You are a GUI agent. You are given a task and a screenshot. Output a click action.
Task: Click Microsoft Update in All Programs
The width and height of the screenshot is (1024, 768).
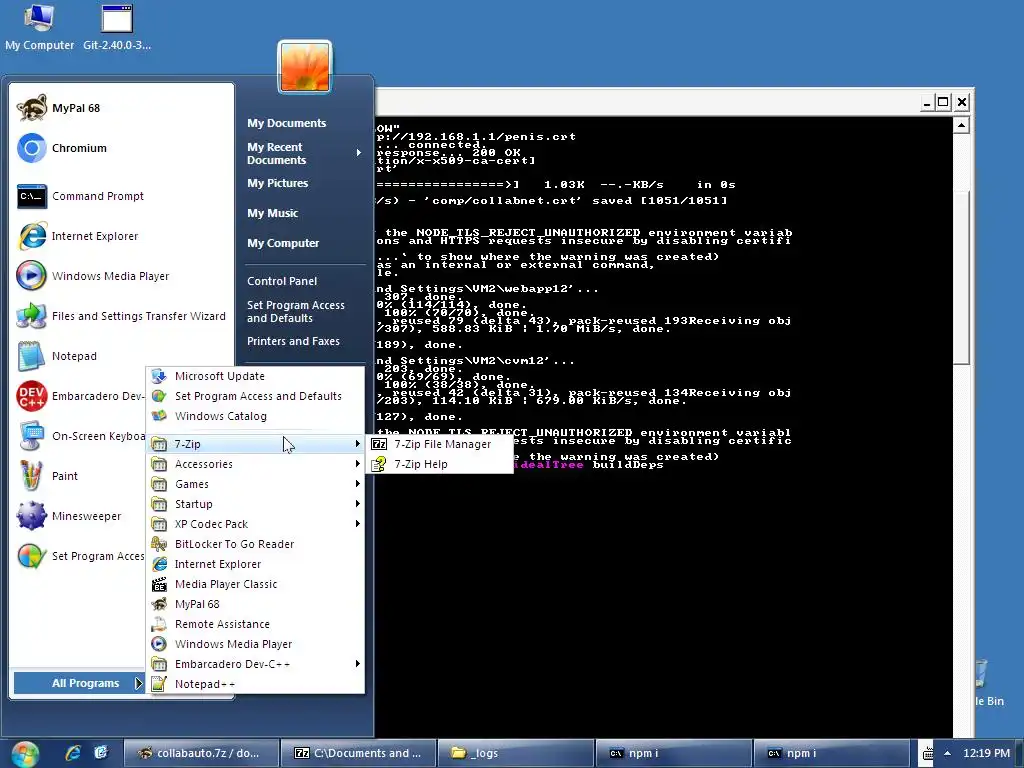(256, 376)
